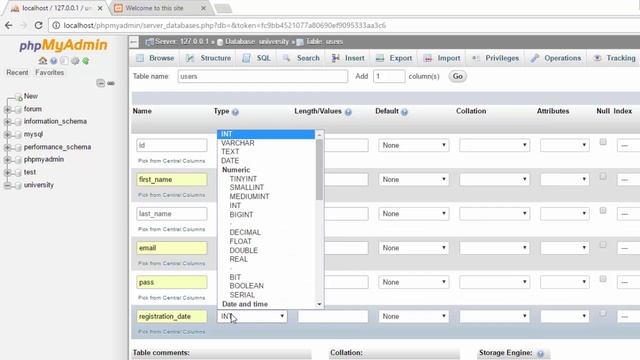Open the Insert tab
This screenshot has width=640, height=360.
point(348,58)
